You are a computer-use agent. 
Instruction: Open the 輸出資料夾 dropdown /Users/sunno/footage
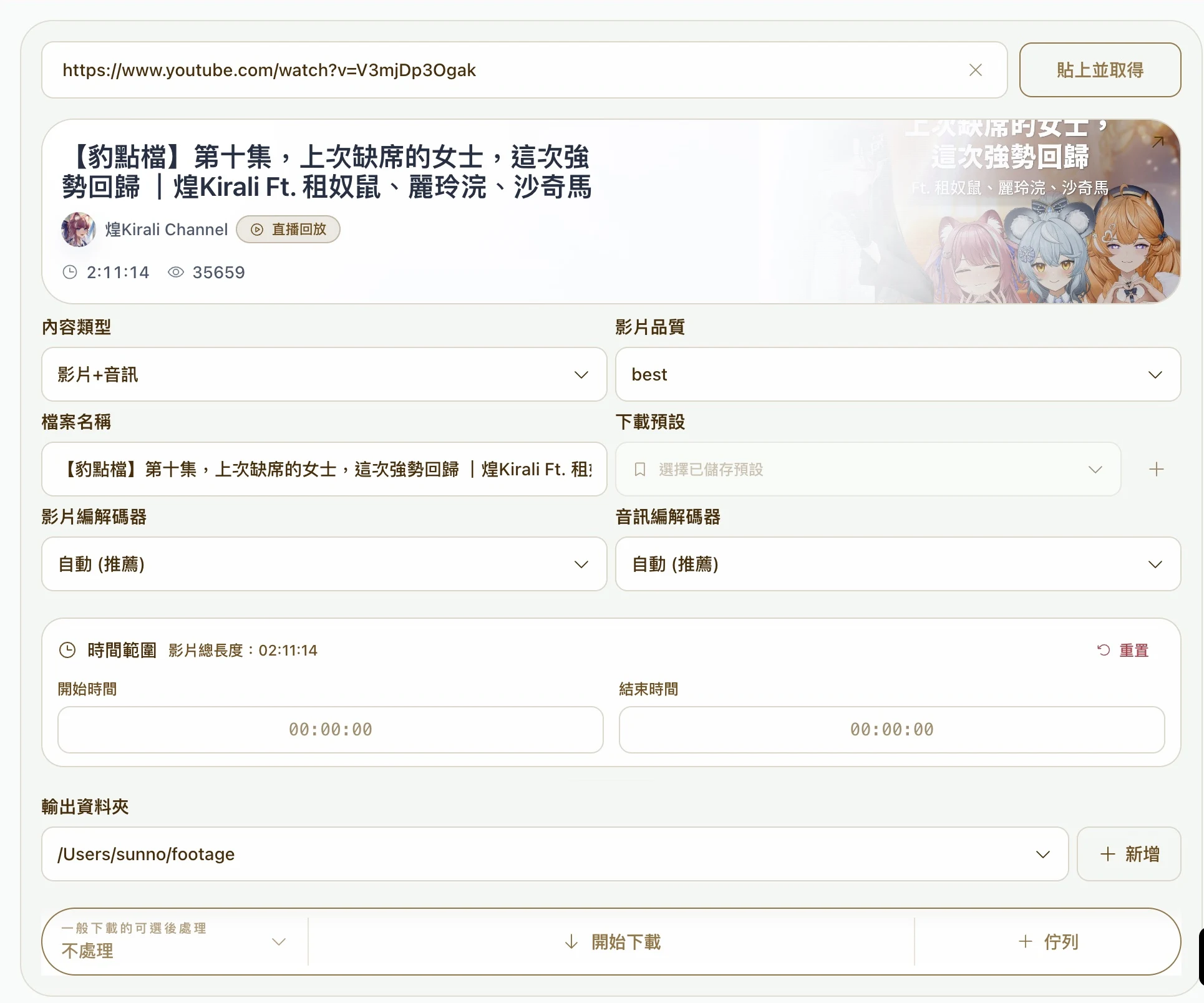(555, 854)
